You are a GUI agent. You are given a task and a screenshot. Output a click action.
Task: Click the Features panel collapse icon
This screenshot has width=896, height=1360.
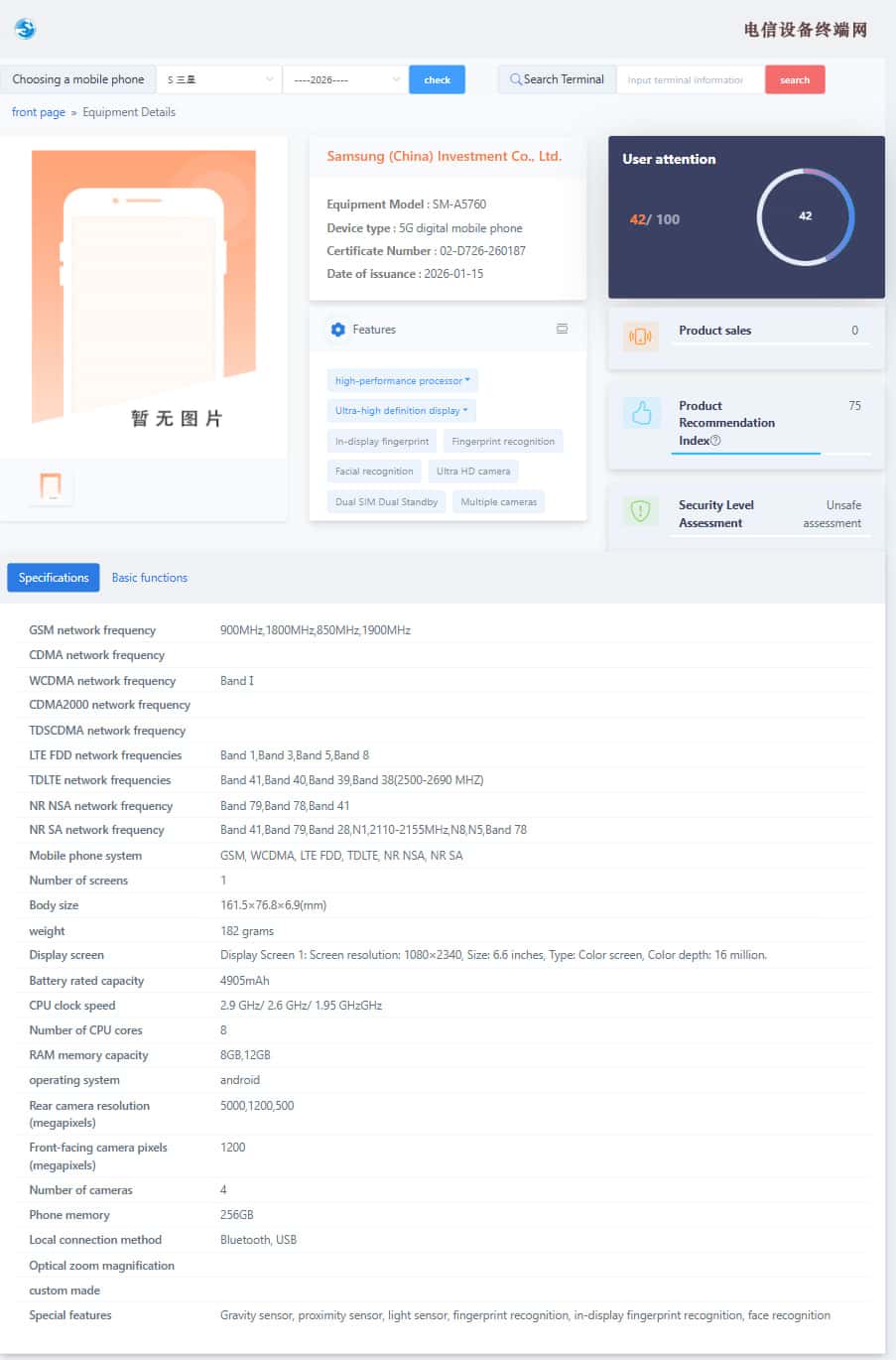coord(562,329)
